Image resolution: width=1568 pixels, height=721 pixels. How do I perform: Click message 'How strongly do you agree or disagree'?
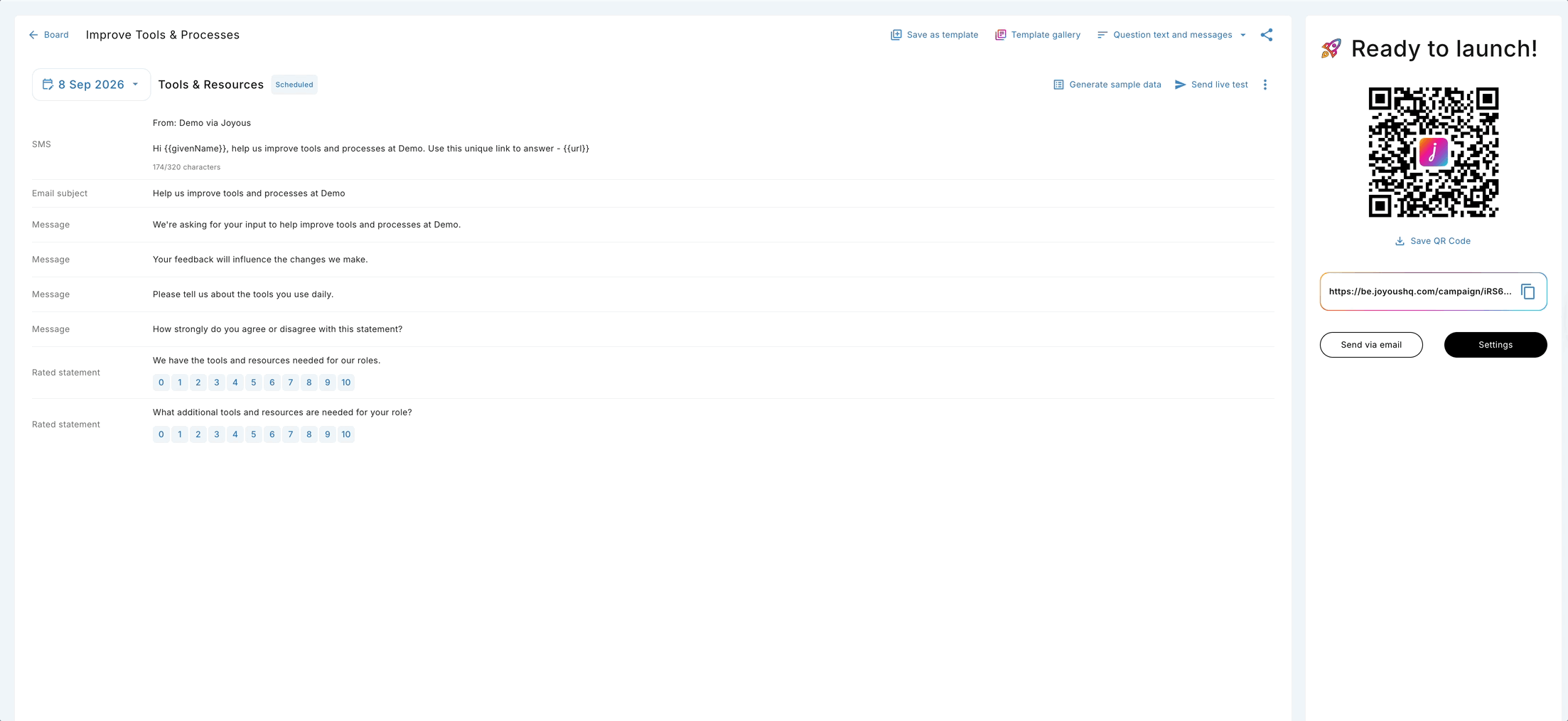(x=277, y=329)
